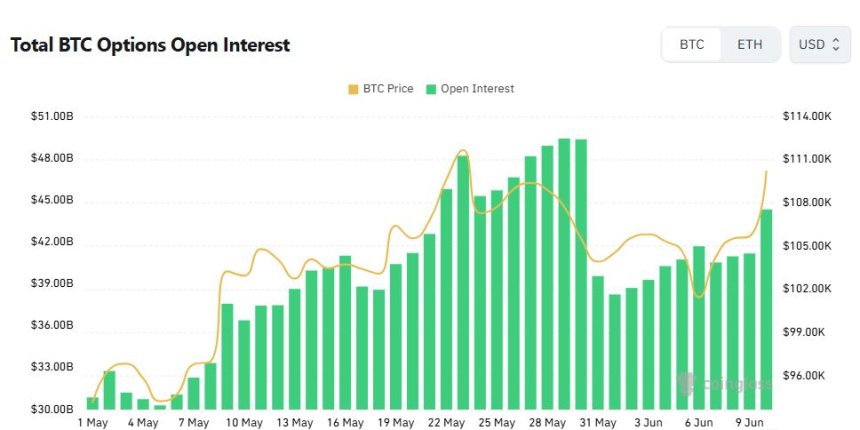Select the tallest green open interest bar
Viewport: 860px width, 430px height.
point(564,274)
